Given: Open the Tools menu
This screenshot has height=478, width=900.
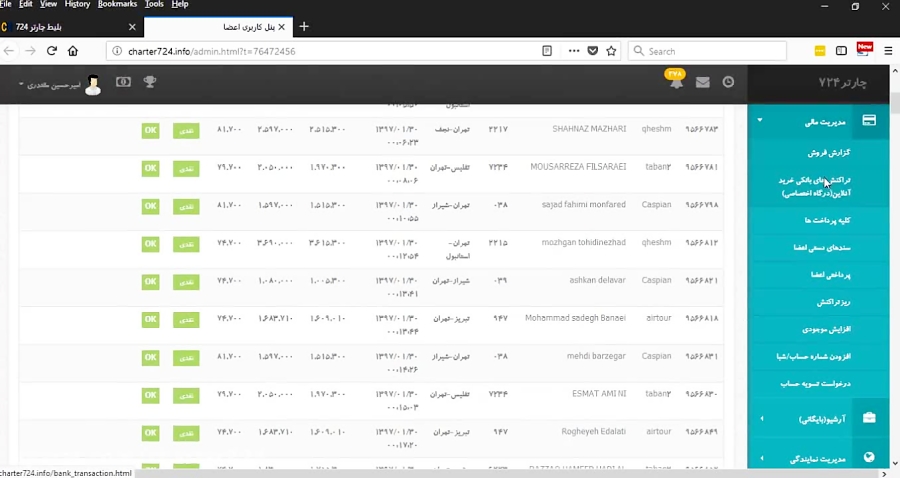Looking at the screenshot, I should [154, 4].
